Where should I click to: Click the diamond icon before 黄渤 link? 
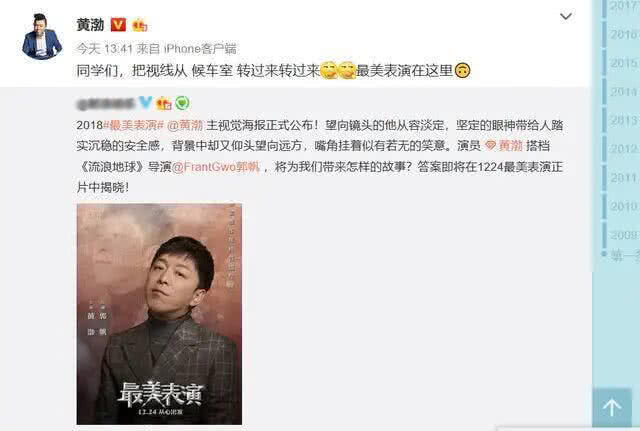490,145
